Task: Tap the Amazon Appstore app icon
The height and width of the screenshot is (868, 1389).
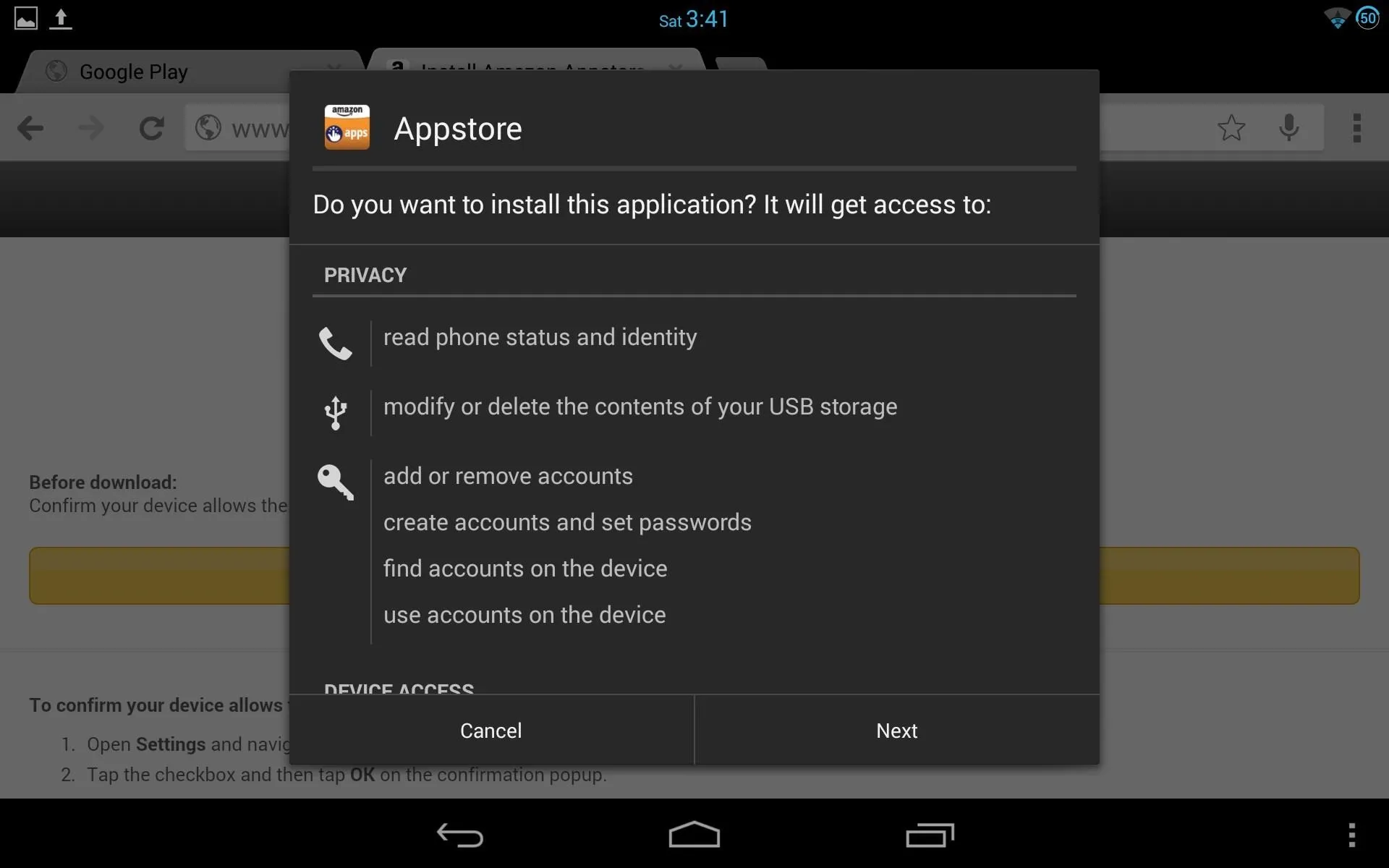Action: click(x=347, y=127)
